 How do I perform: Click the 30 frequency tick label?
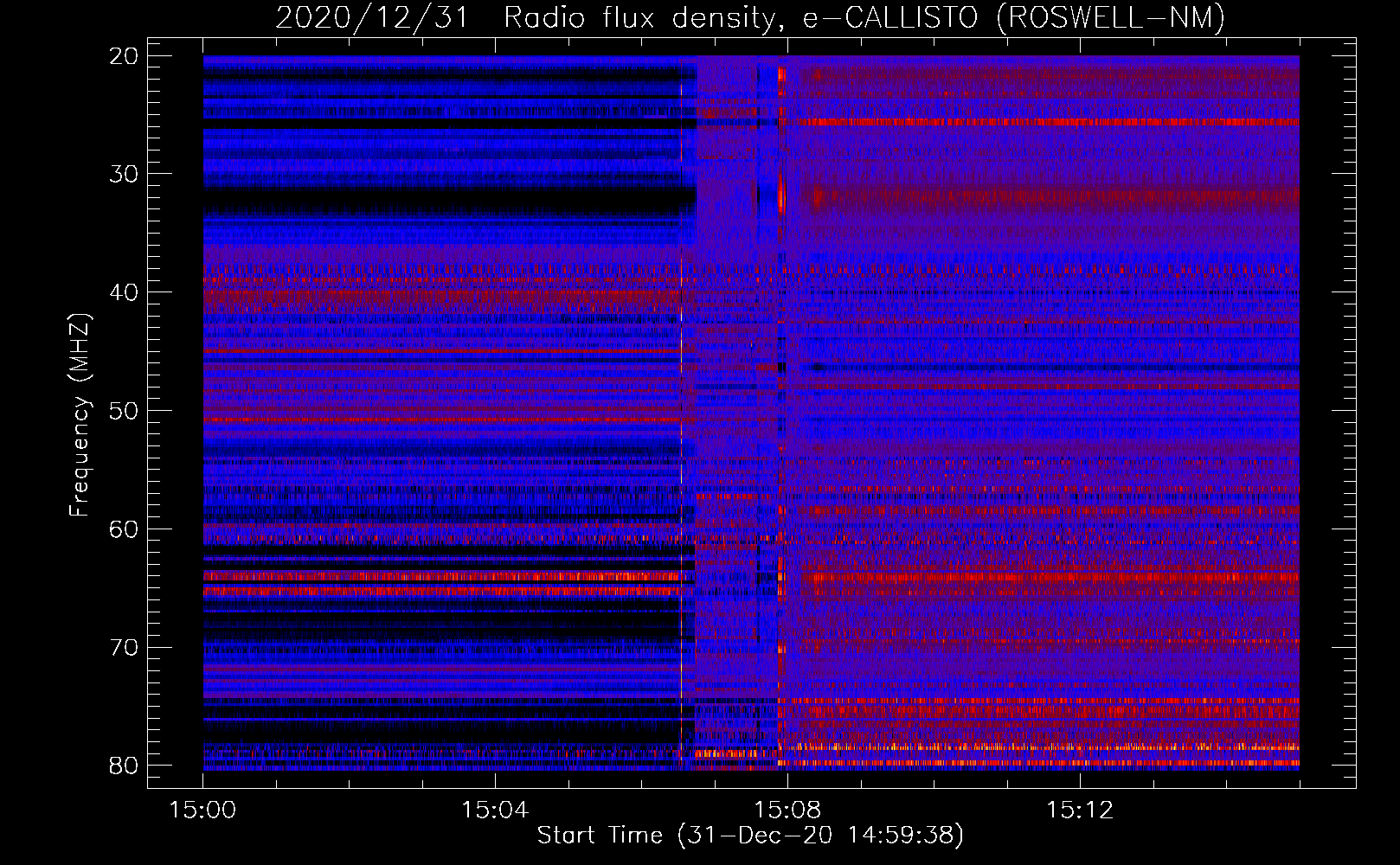coord(125,174)
